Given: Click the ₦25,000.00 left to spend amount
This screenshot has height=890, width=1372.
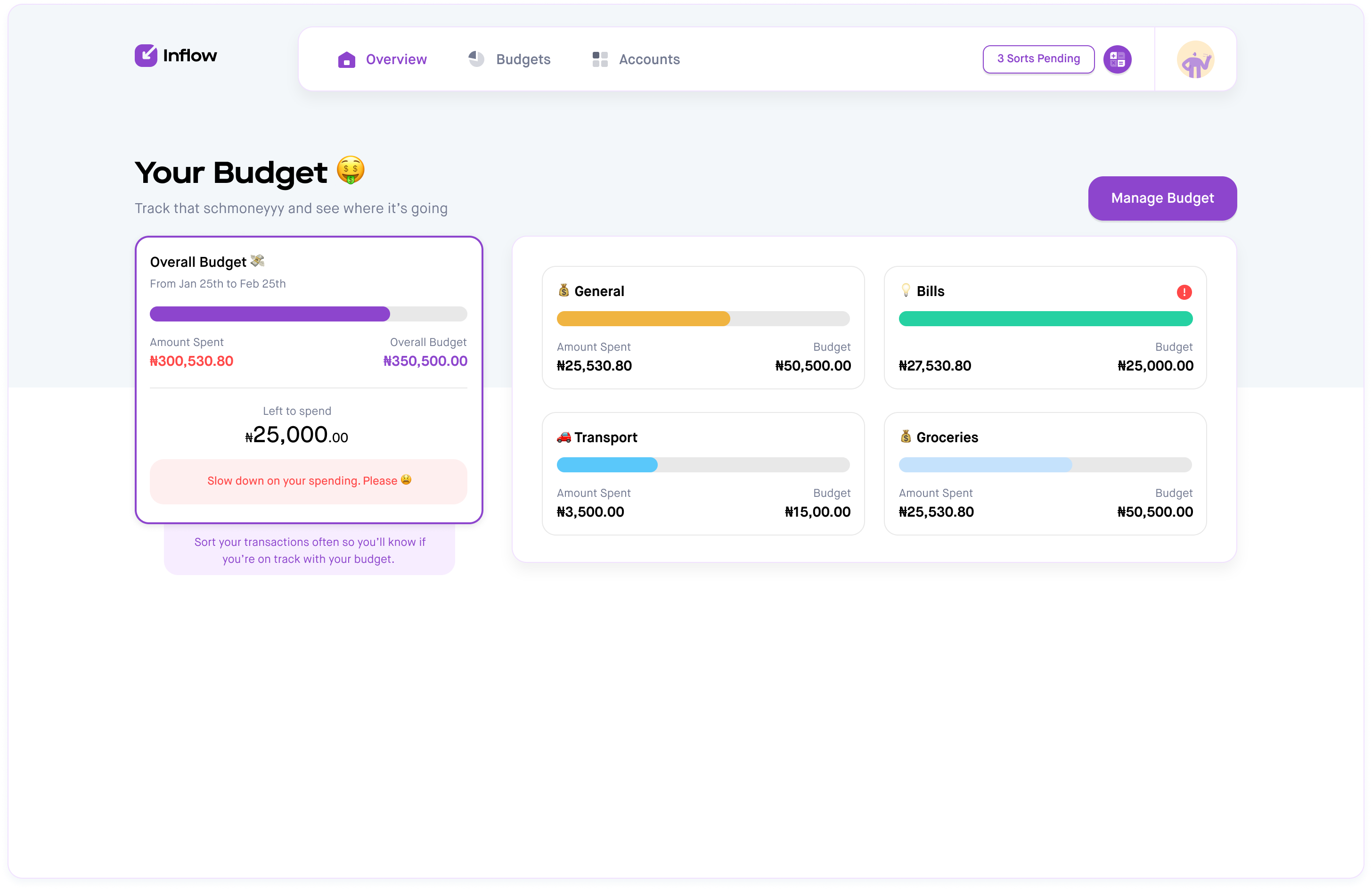Looking at the screenshot, I should coord(297,435).
